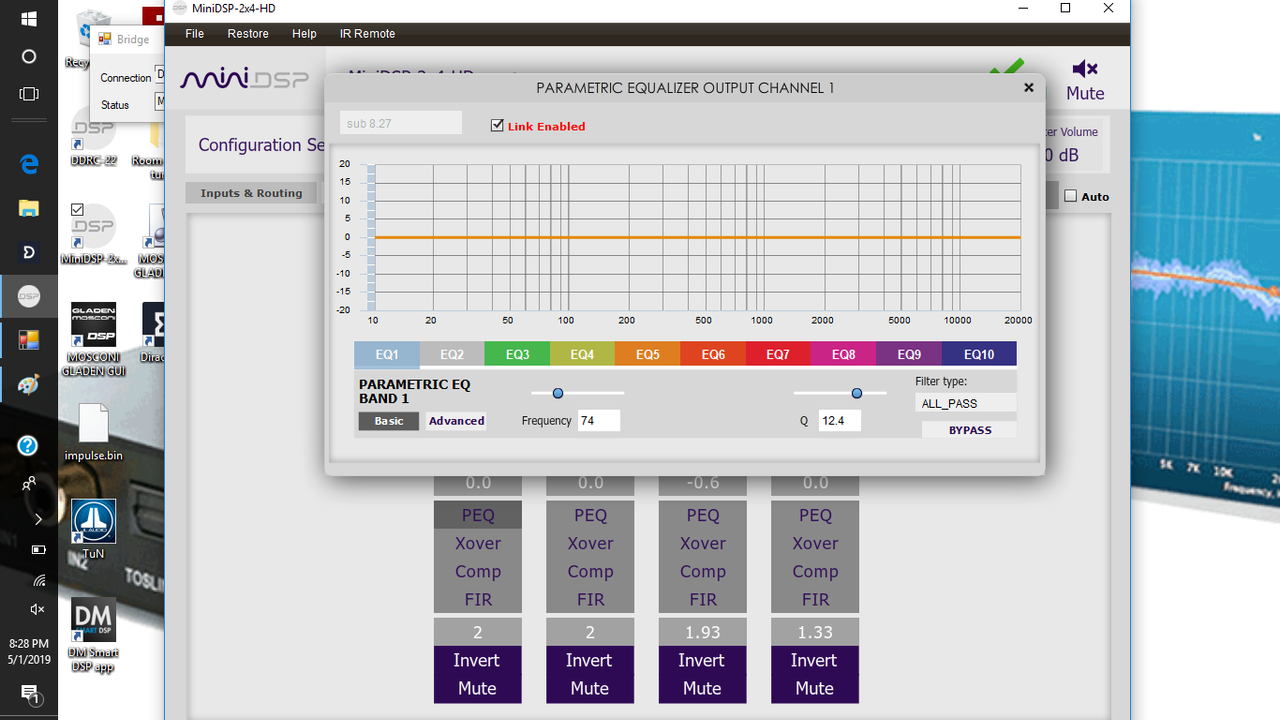
Task: Open the DDRC-22 desktop shortcut
Action: point(93,136)
